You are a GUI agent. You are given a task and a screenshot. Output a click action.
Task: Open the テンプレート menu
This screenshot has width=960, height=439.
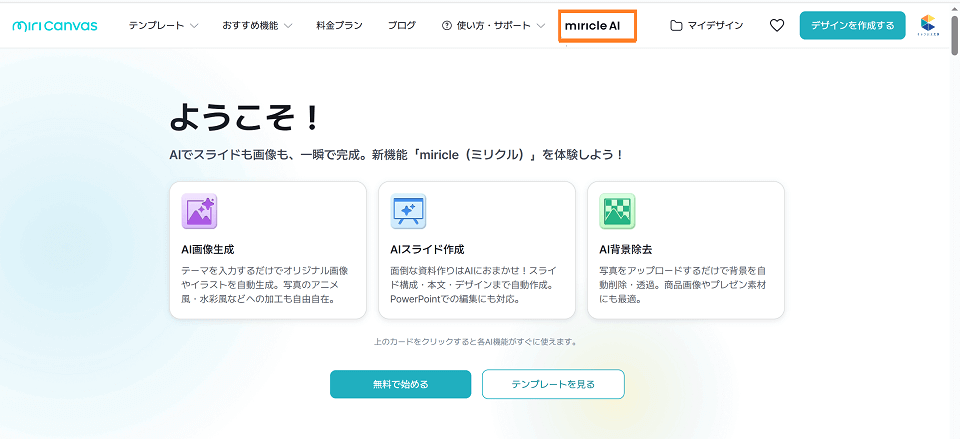[x=163, y=26]
